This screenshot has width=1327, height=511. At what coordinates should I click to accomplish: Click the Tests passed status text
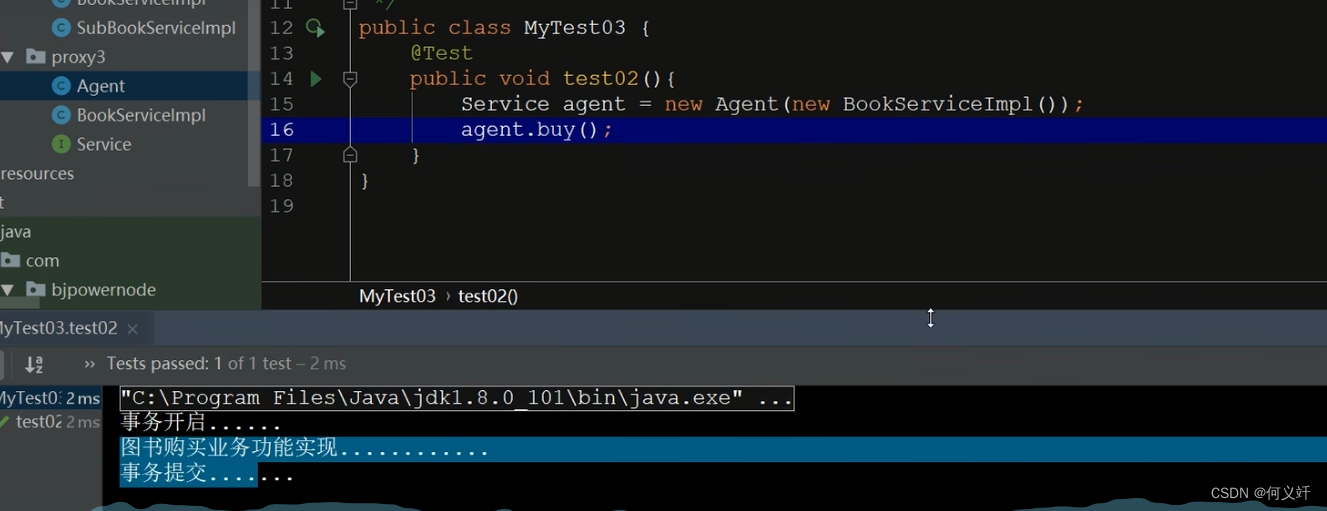[226, 364]
